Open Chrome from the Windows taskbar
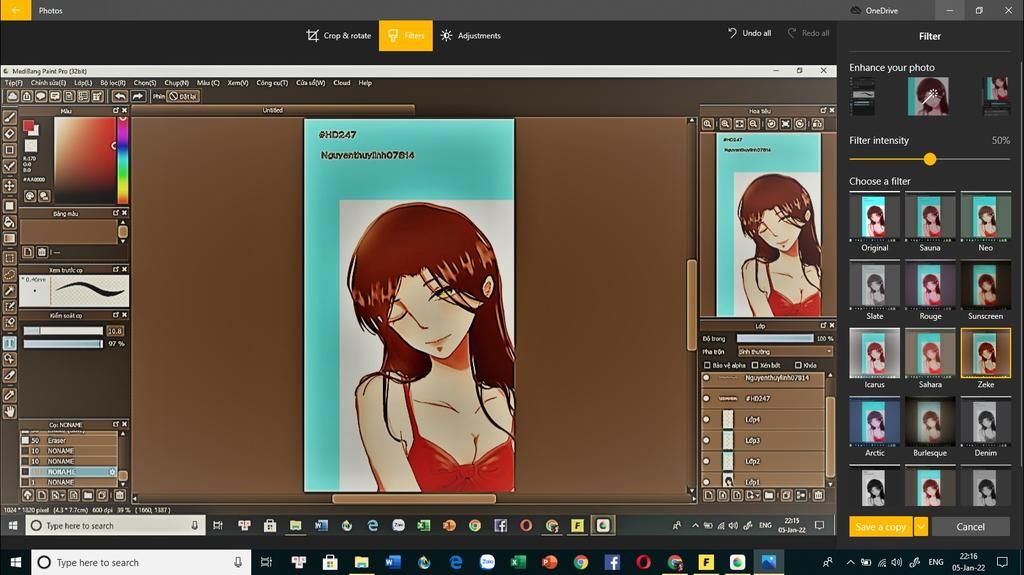Screen dimensions: 1024x575 pos(581,562)
